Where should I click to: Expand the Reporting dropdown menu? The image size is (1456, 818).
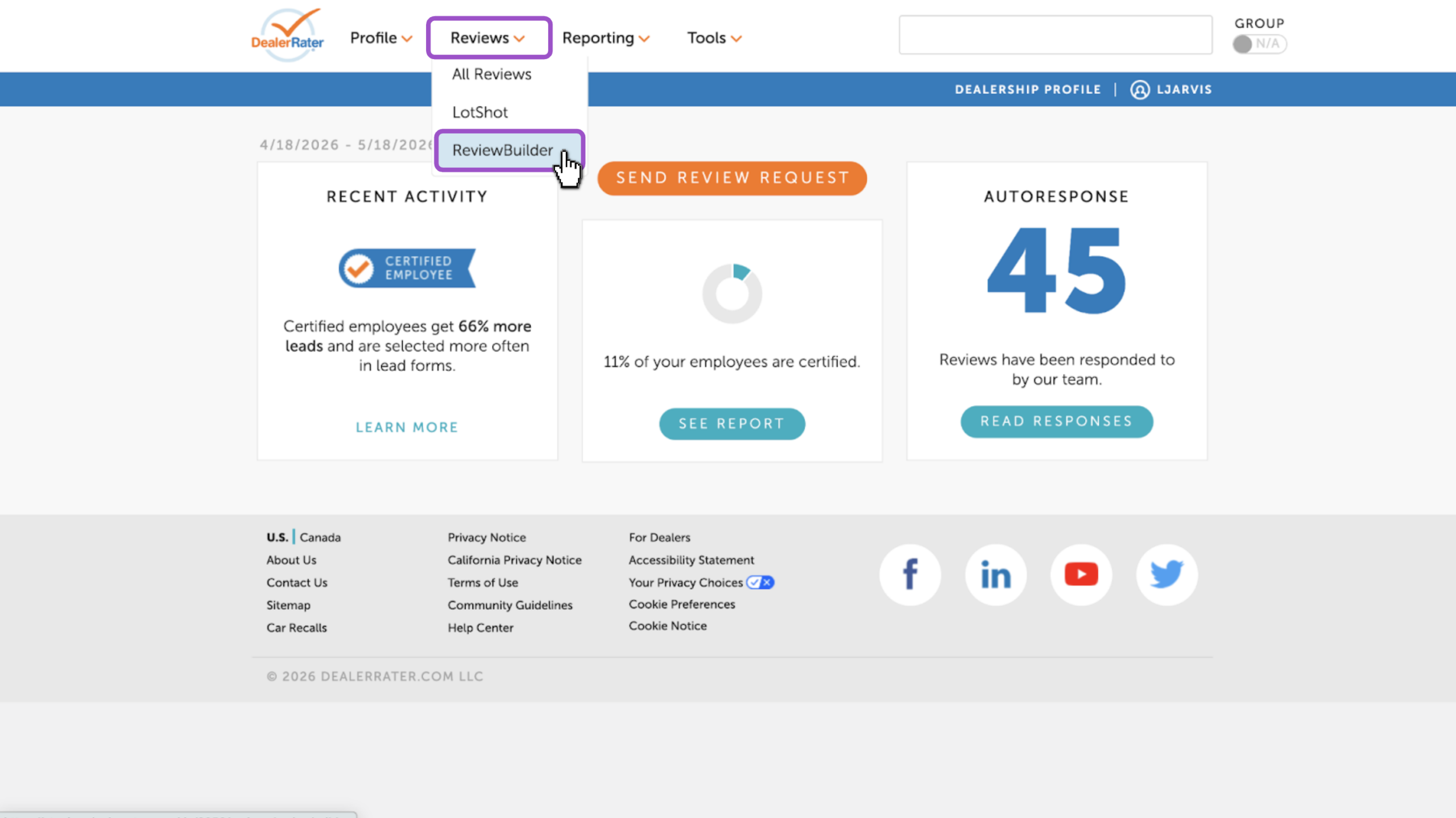point(606,38)
